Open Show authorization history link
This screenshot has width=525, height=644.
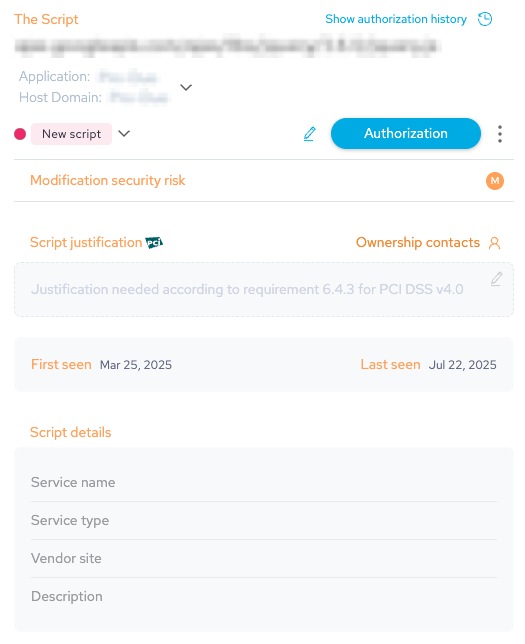point(396,19)
